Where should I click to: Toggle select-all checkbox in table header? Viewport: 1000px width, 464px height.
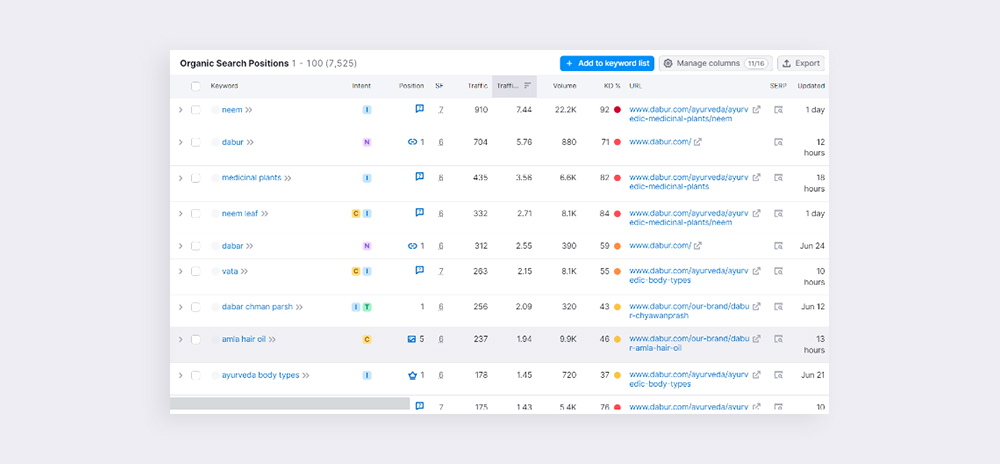[196, 86]
